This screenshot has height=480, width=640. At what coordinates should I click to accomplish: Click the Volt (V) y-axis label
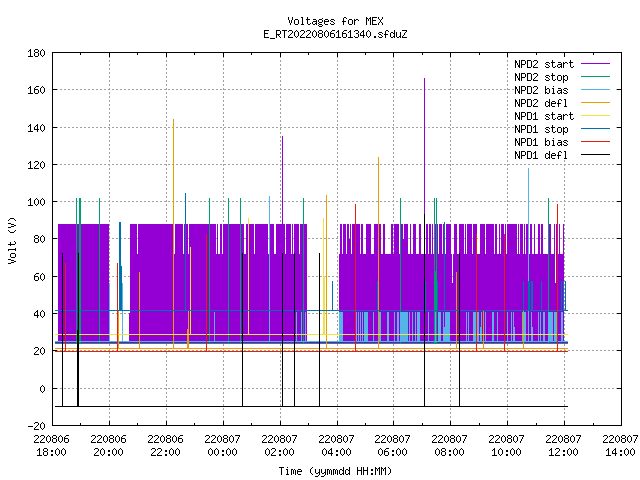13,240
